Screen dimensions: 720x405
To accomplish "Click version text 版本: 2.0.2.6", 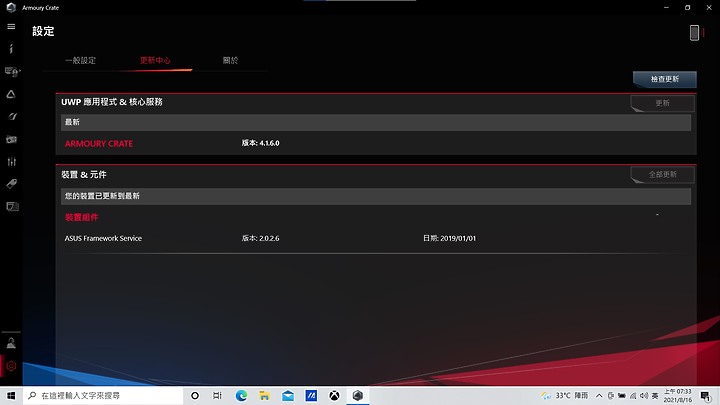I will pyautogui.click(x=260, y=238).
